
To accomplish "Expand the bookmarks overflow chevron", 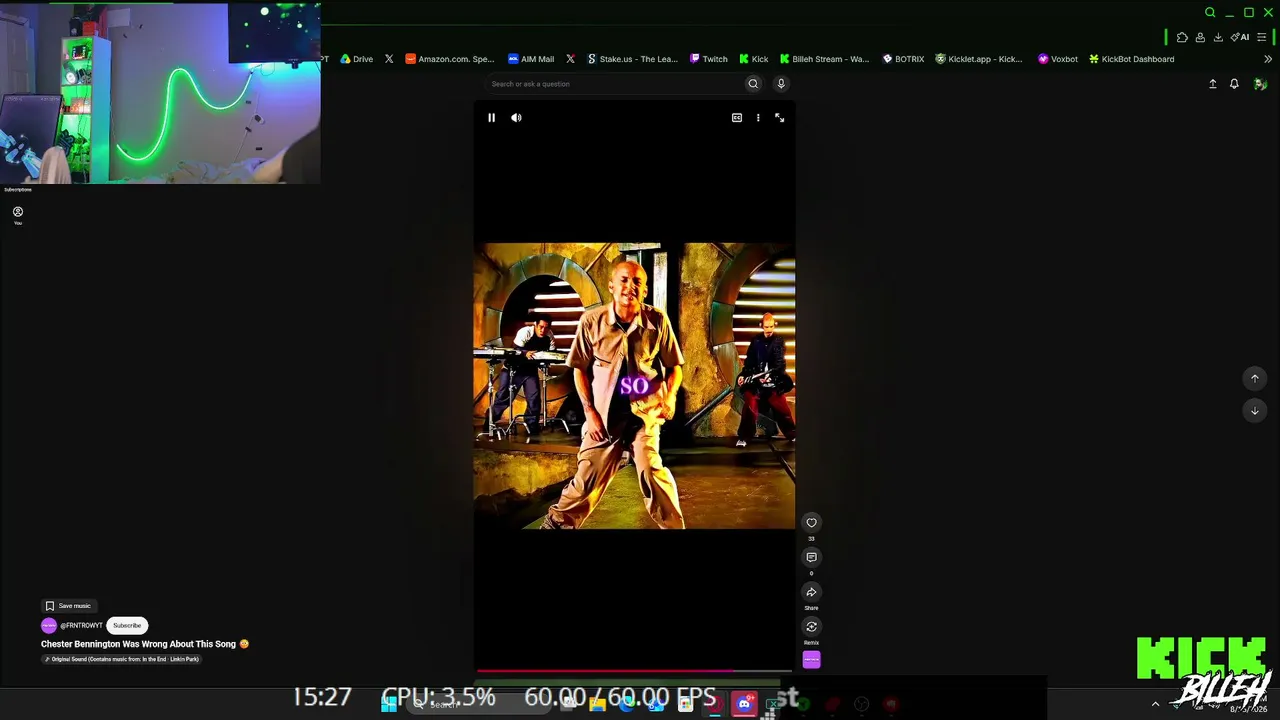I will click(1268, 59).
